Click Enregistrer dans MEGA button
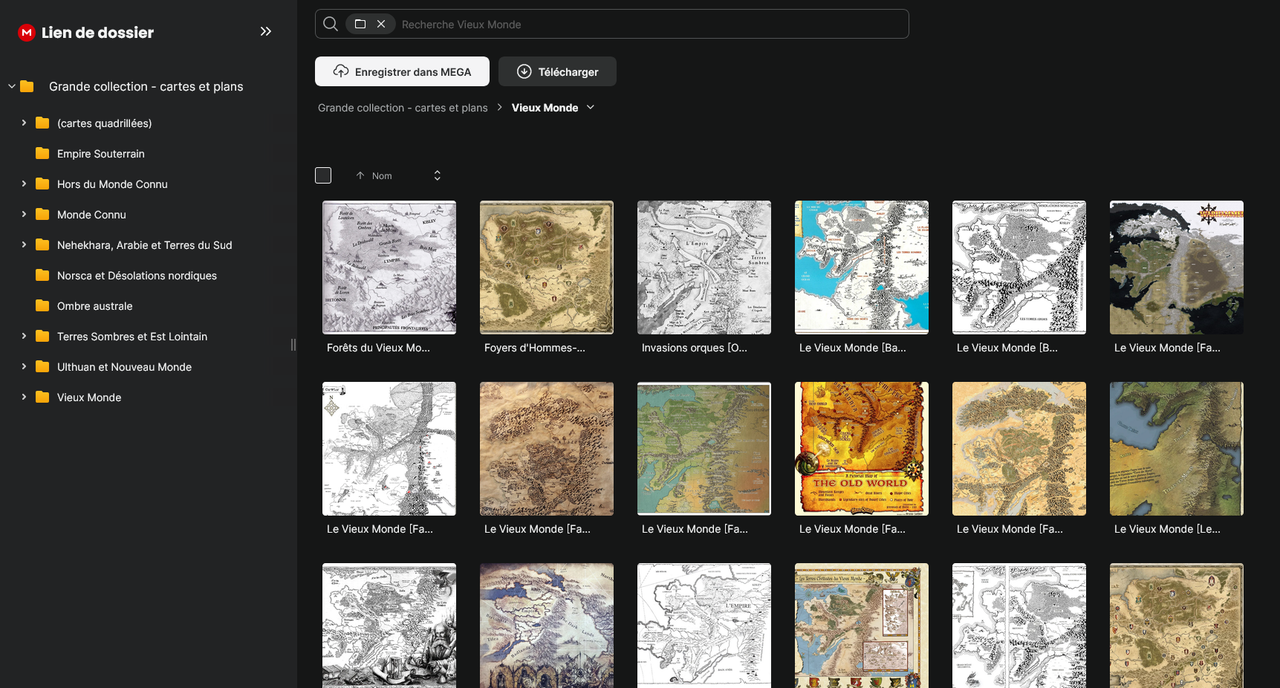This screenshot has width=1280, height=688. (402, 71)
